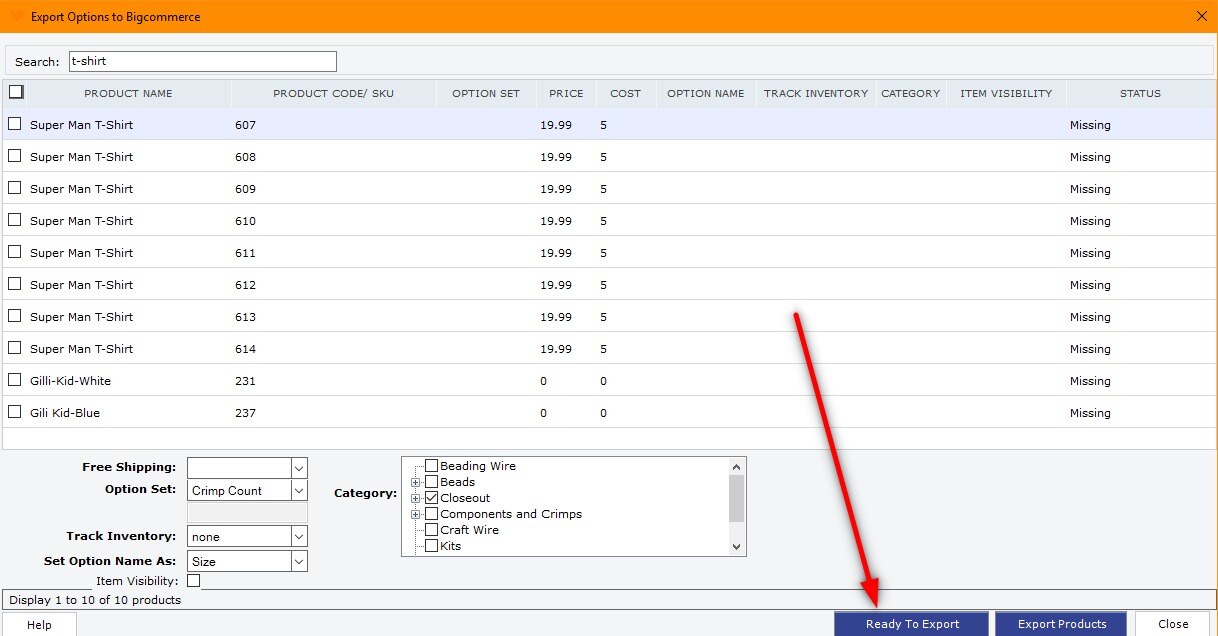
Task: Open the Option Set dropdown showing Crimp Count
Action: tap(299, 491)
